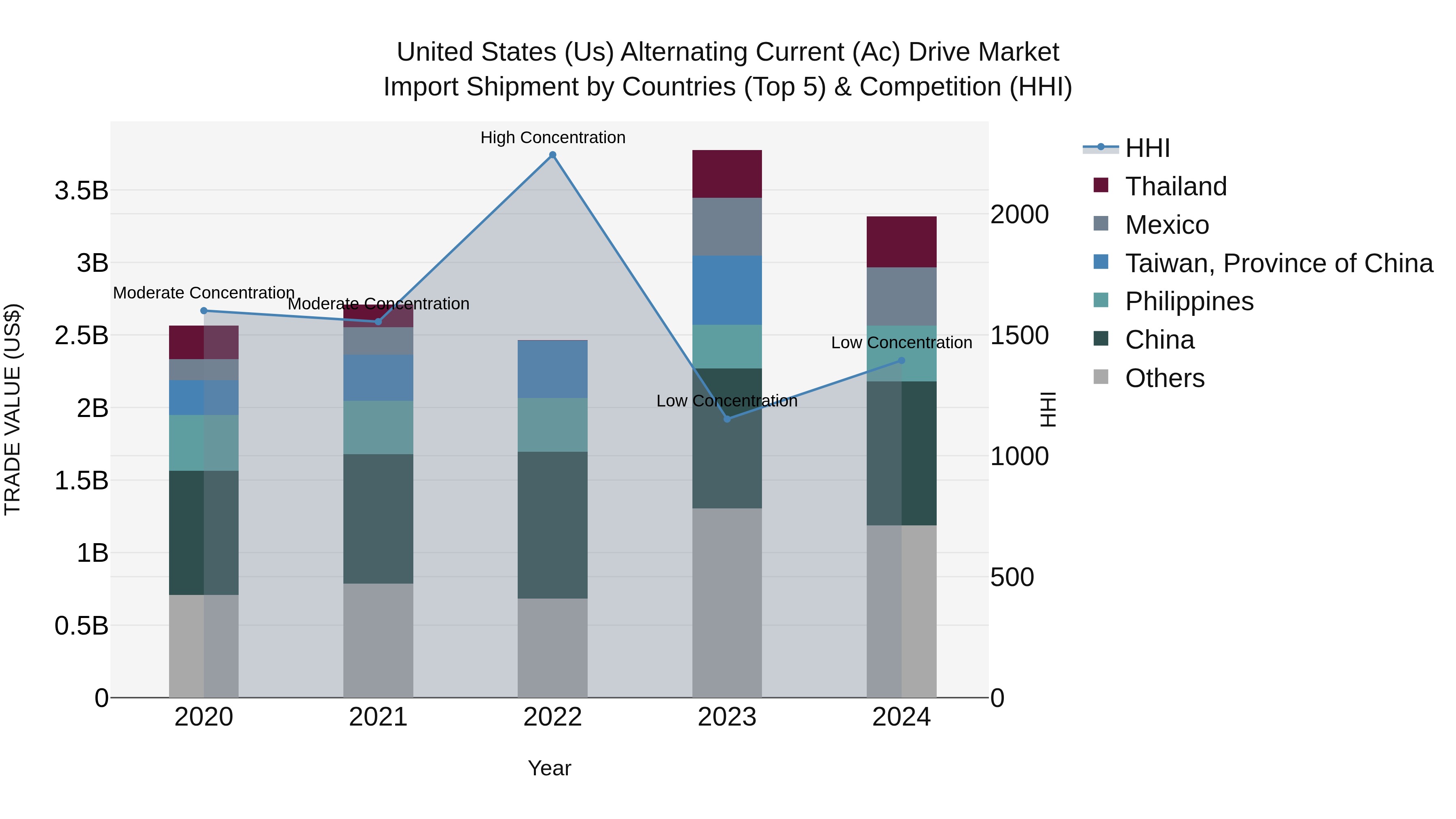The image size is (1456, 819).
Task: Click the 2021 China bar segment
Action: [379, 519]
